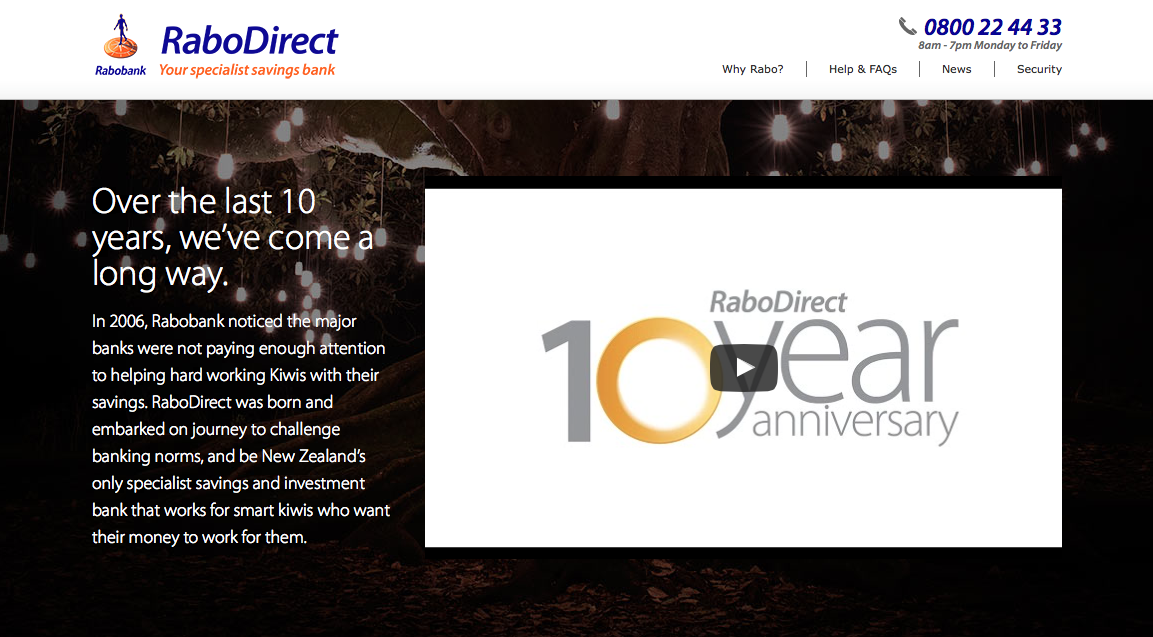
Task: Click grey "RaboDirect" text inside the video
Action: tap(778, 302)
